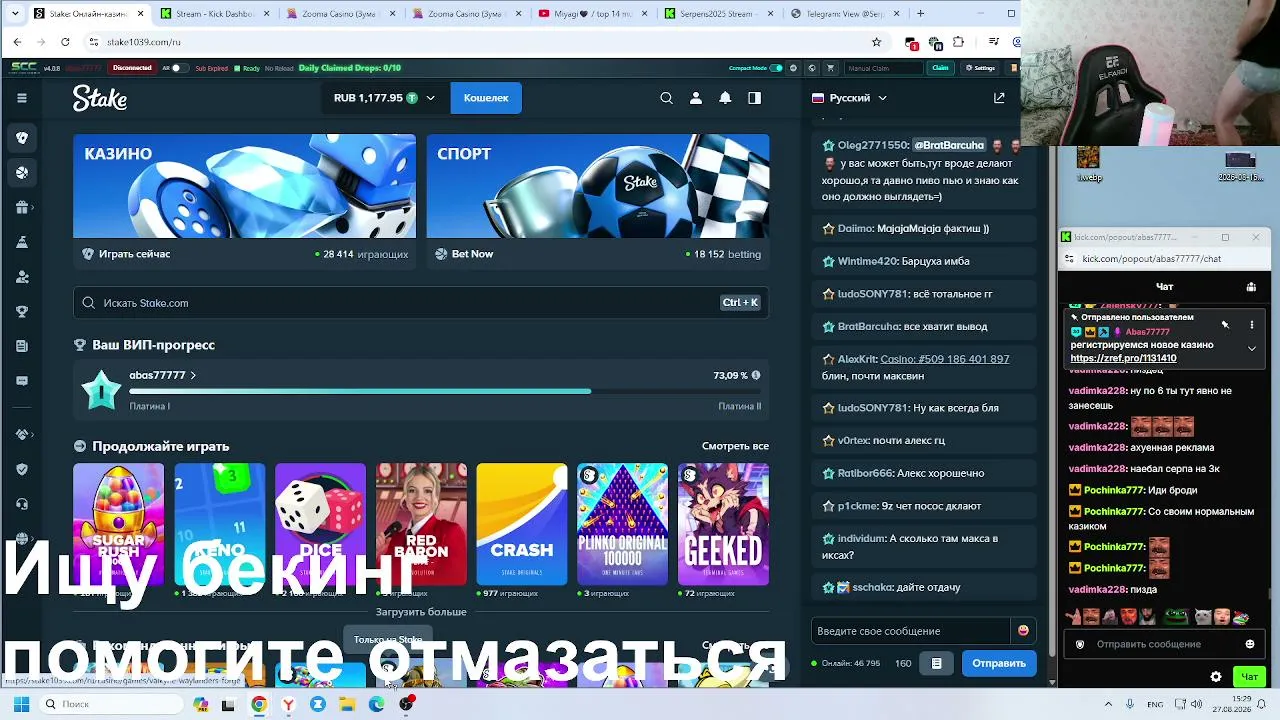Click Bet Now under sport banner
This screenshot has width=1280, height=720.
(x=464, y=254)
